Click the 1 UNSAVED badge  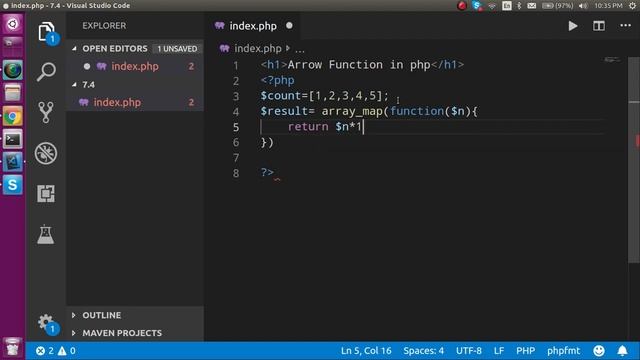click(x=177, y=49)
